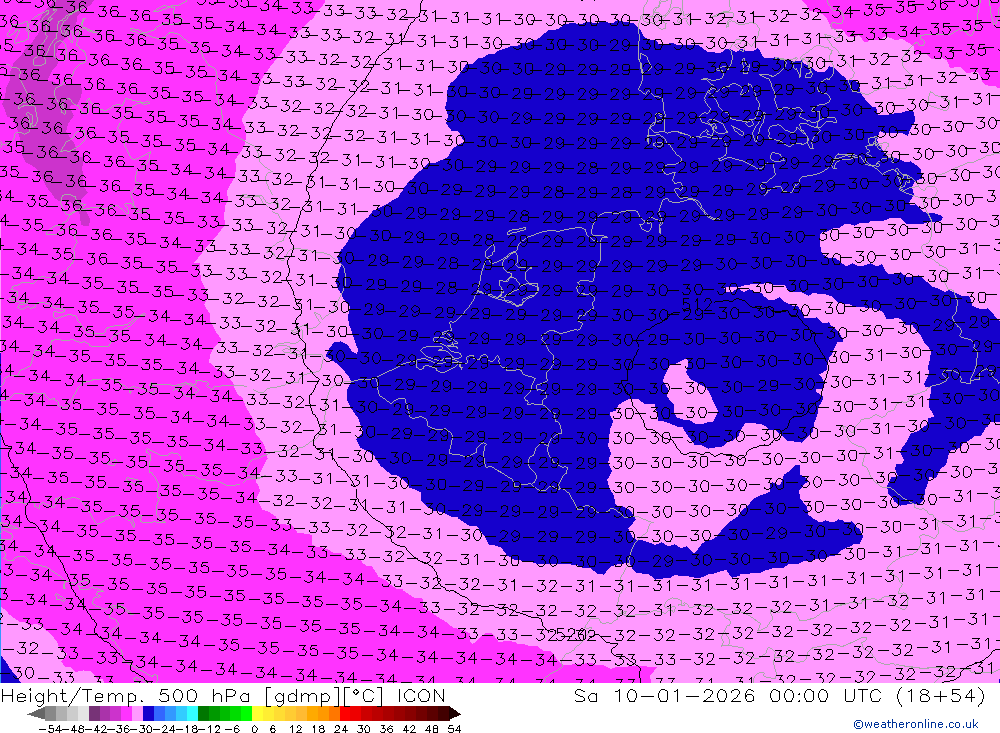This screenshot has height=733, width=1000.
Task: Select the '54' legend value
Action: [x=454, y=729]
